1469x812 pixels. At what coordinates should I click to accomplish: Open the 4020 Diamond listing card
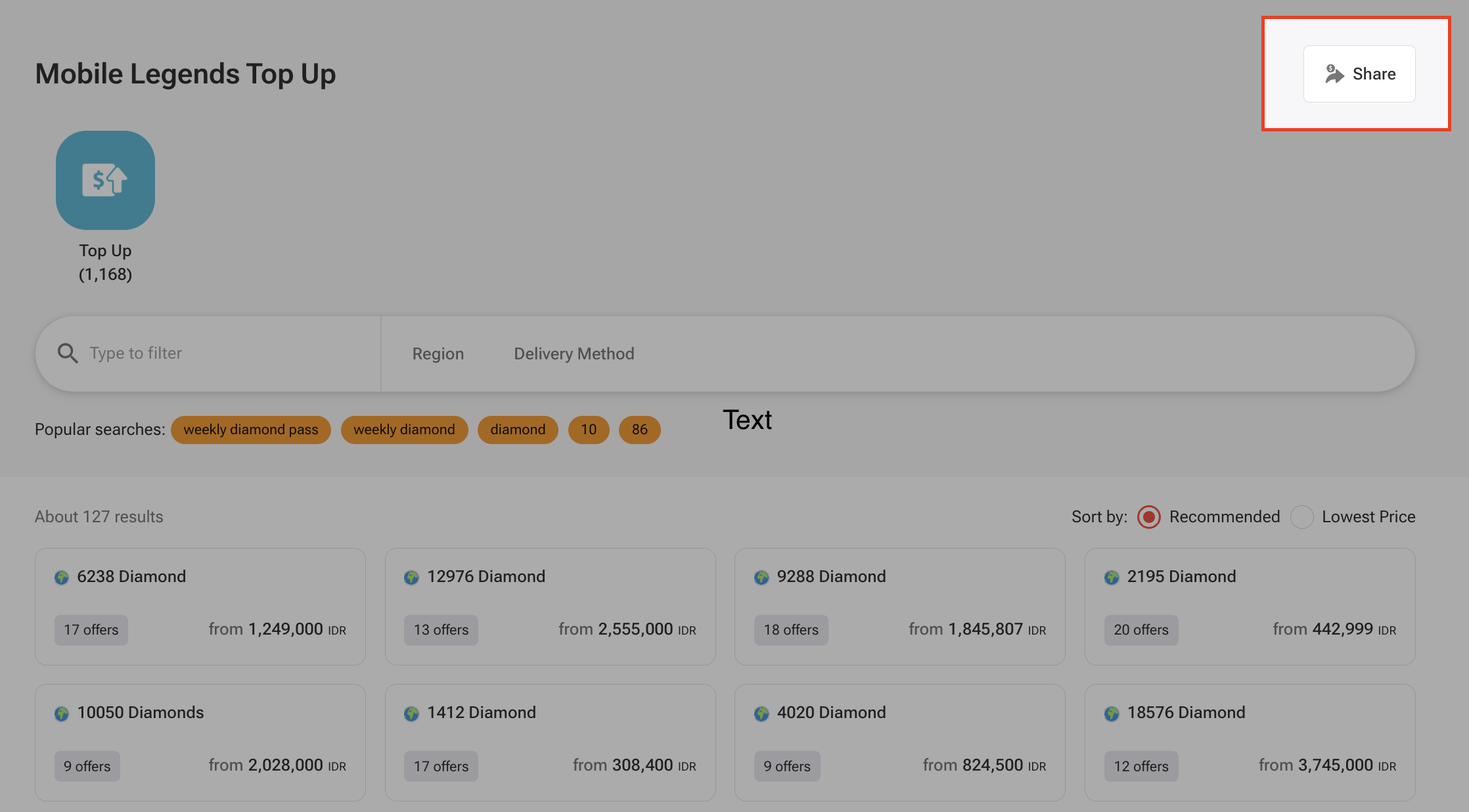(899, 742)
